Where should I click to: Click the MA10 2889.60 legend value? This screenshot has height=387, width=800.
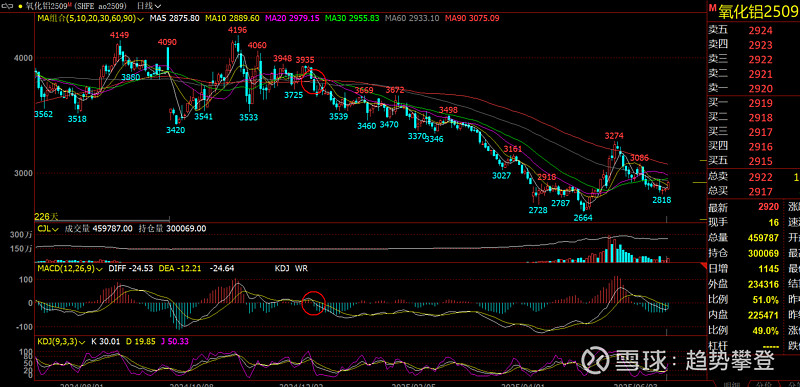(232, 18)
